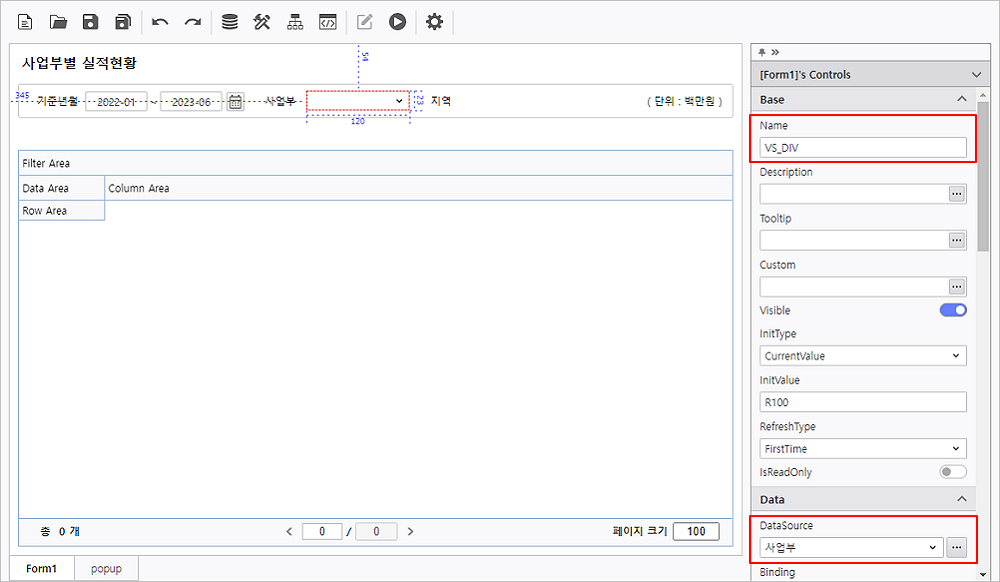Click the Undo arrow icon
The image size is (1000, 582).
tap(160, 21)
